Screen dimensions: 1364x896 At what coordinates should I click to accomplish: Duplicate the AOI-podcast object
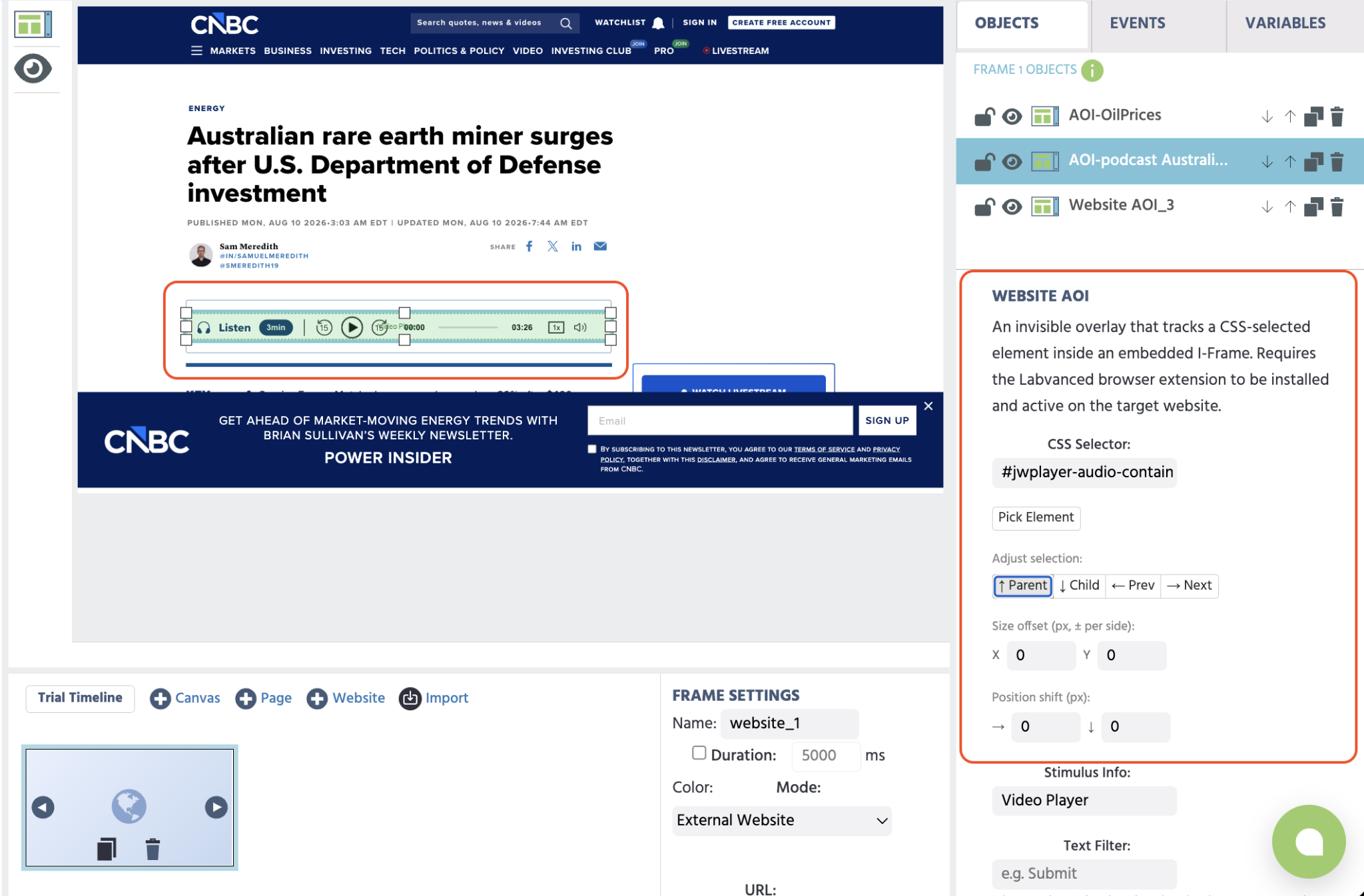click(1313, 162)
